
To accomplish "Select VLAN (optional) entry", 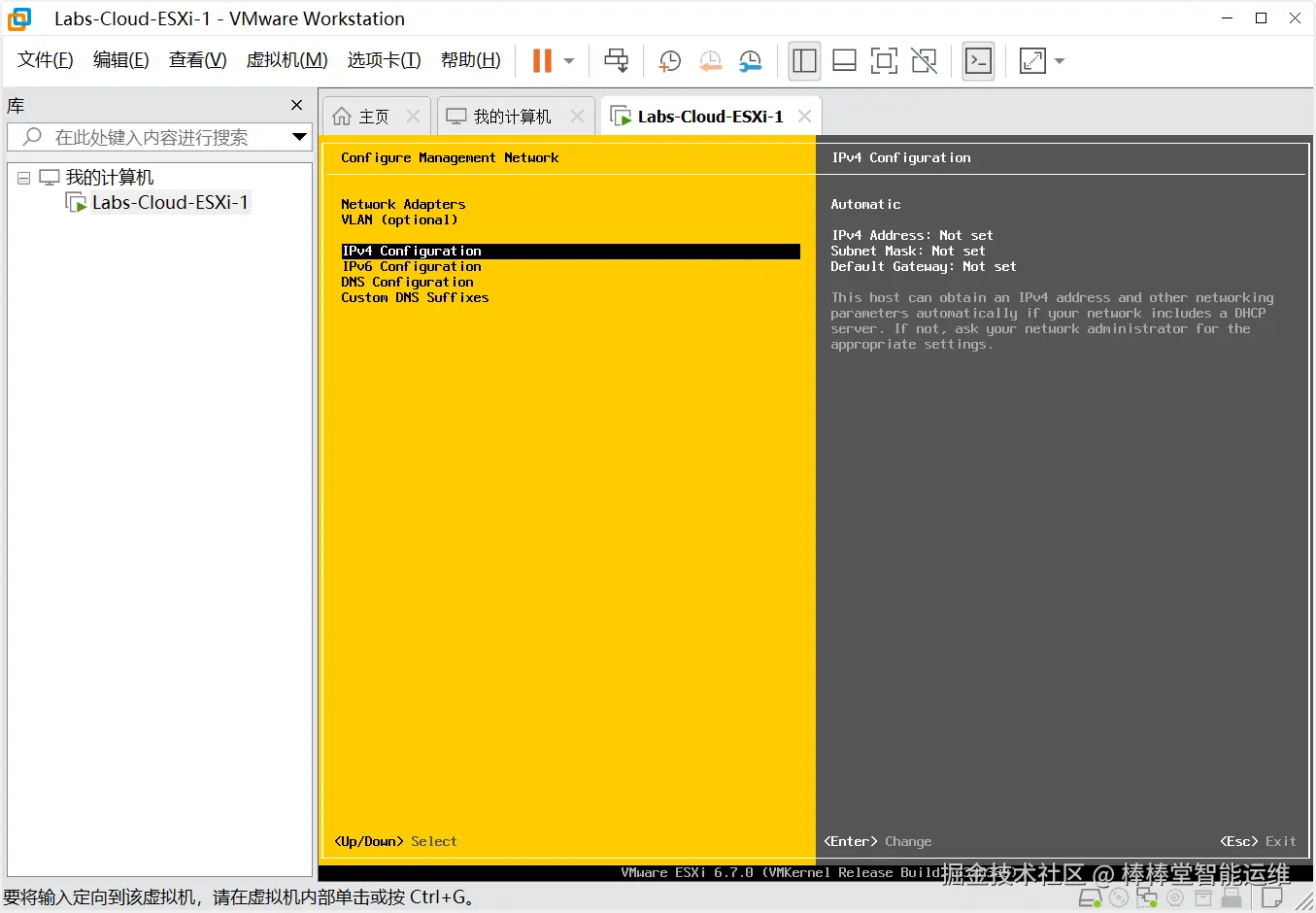I will 399,220.
